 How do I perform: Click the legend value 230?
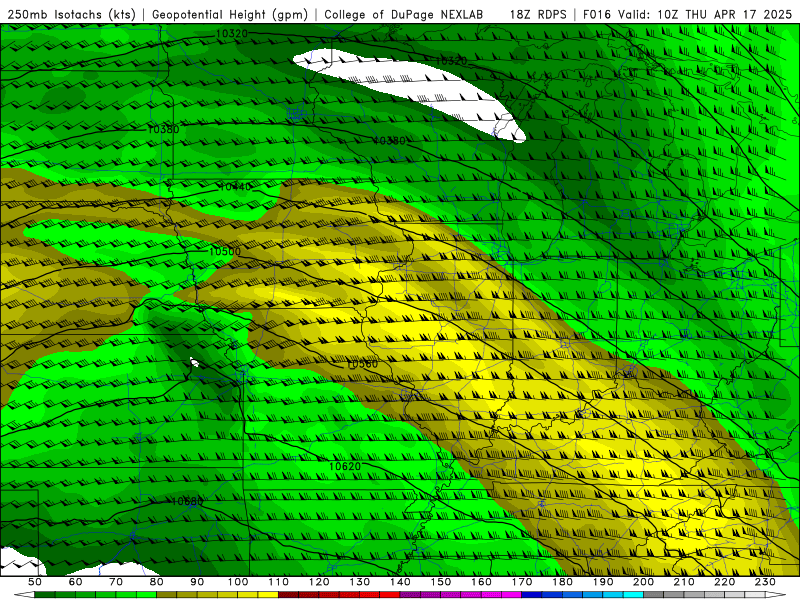(766, 582)
